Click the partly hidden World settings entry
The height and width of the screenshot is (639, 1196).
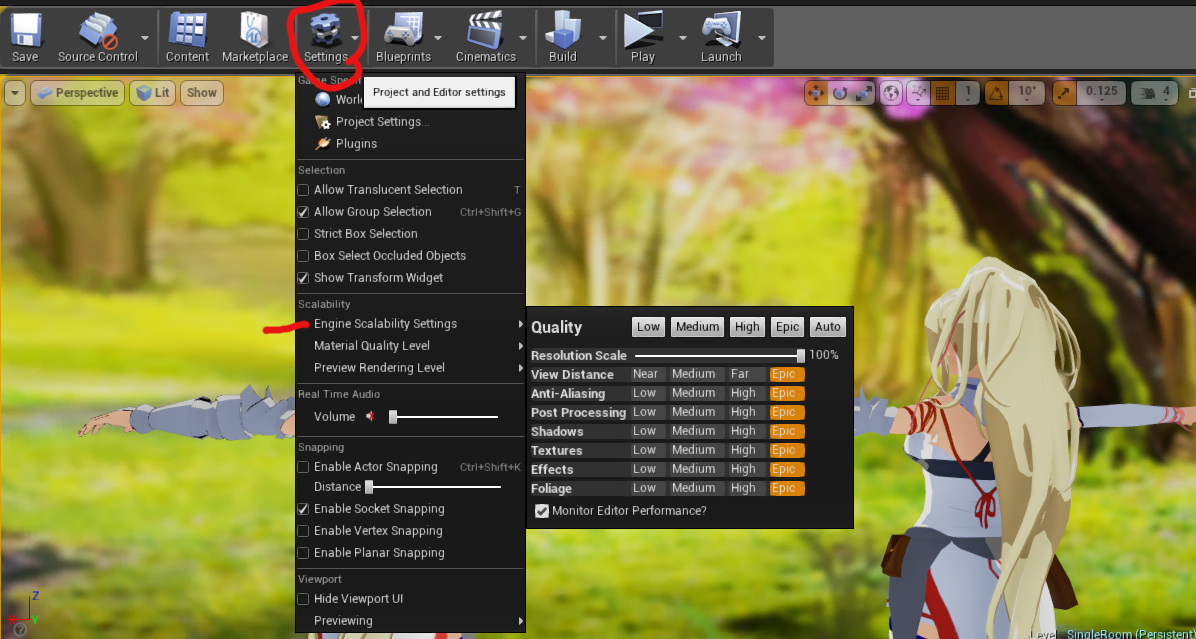point(339,100)
